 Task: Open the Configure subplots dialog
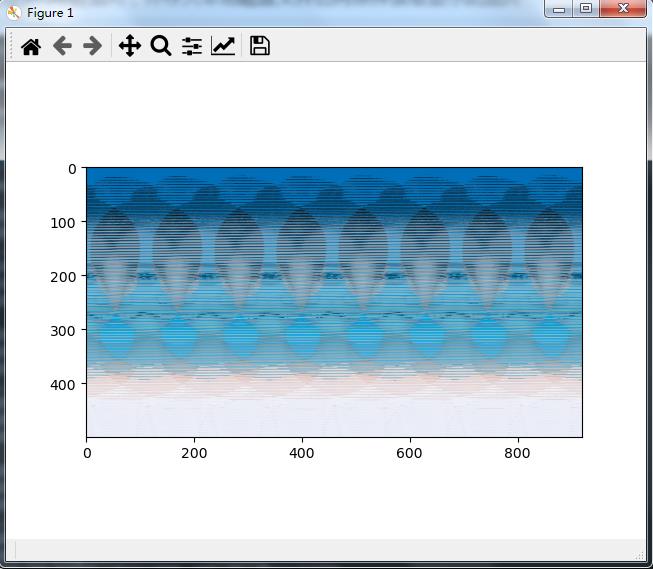(192, 46)
